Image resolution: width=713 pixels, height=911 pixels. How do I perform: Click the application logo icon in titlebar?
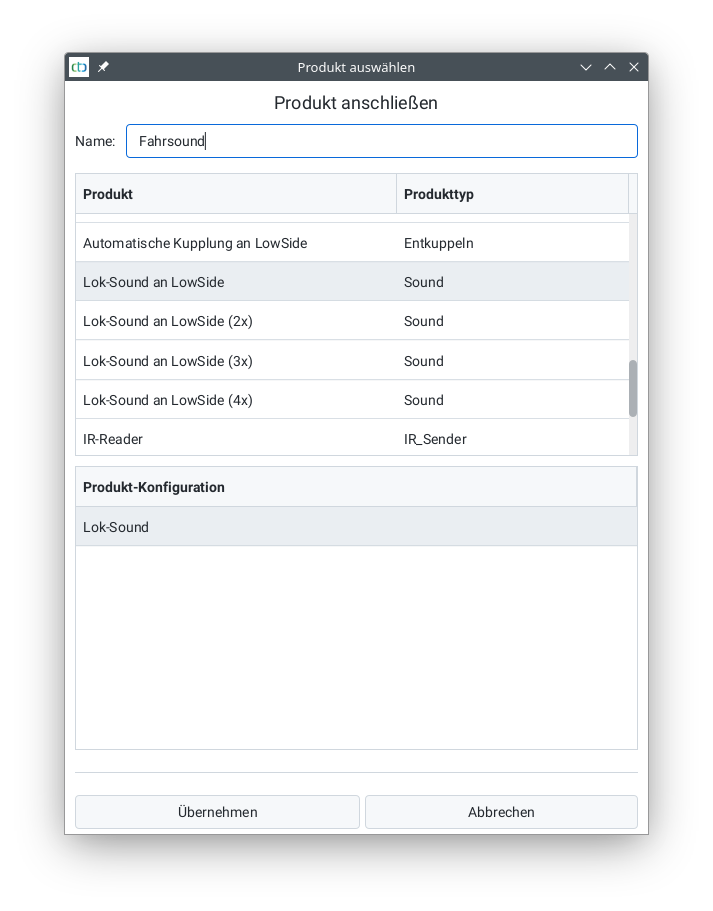[x=79, y=67]
